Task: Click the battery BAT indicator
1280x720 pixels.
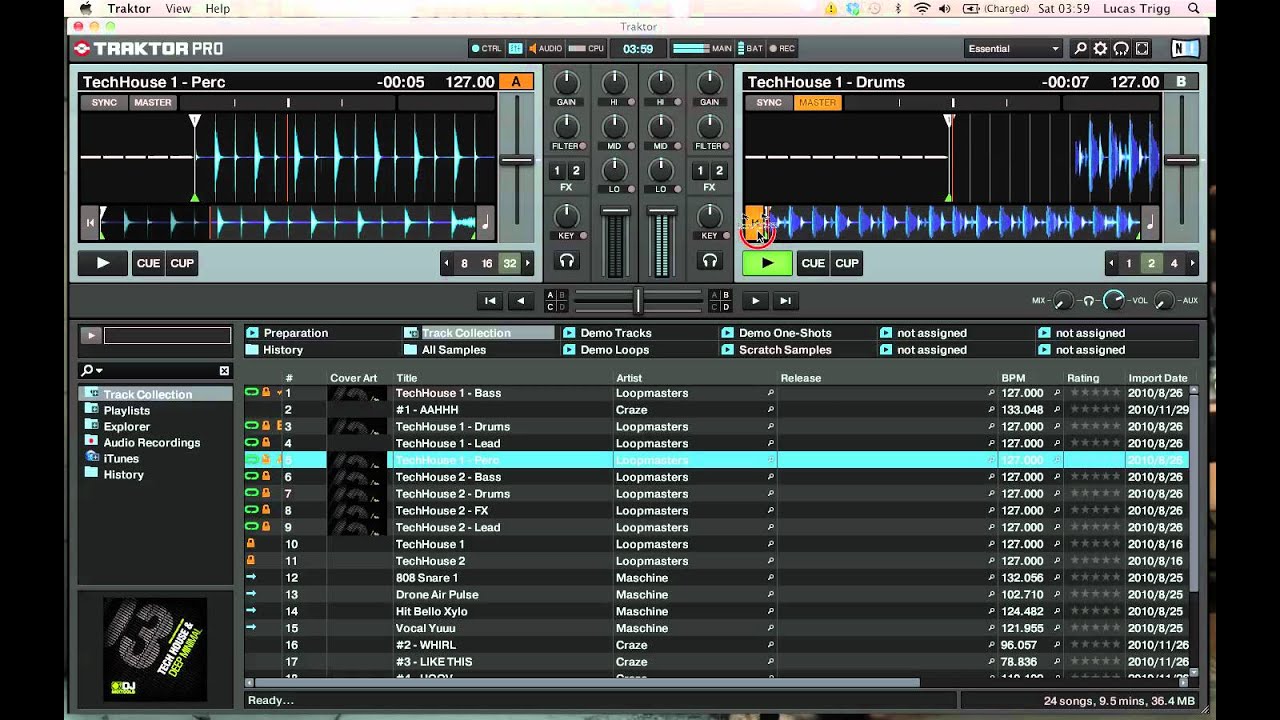Action: click(x=750, y=48)
